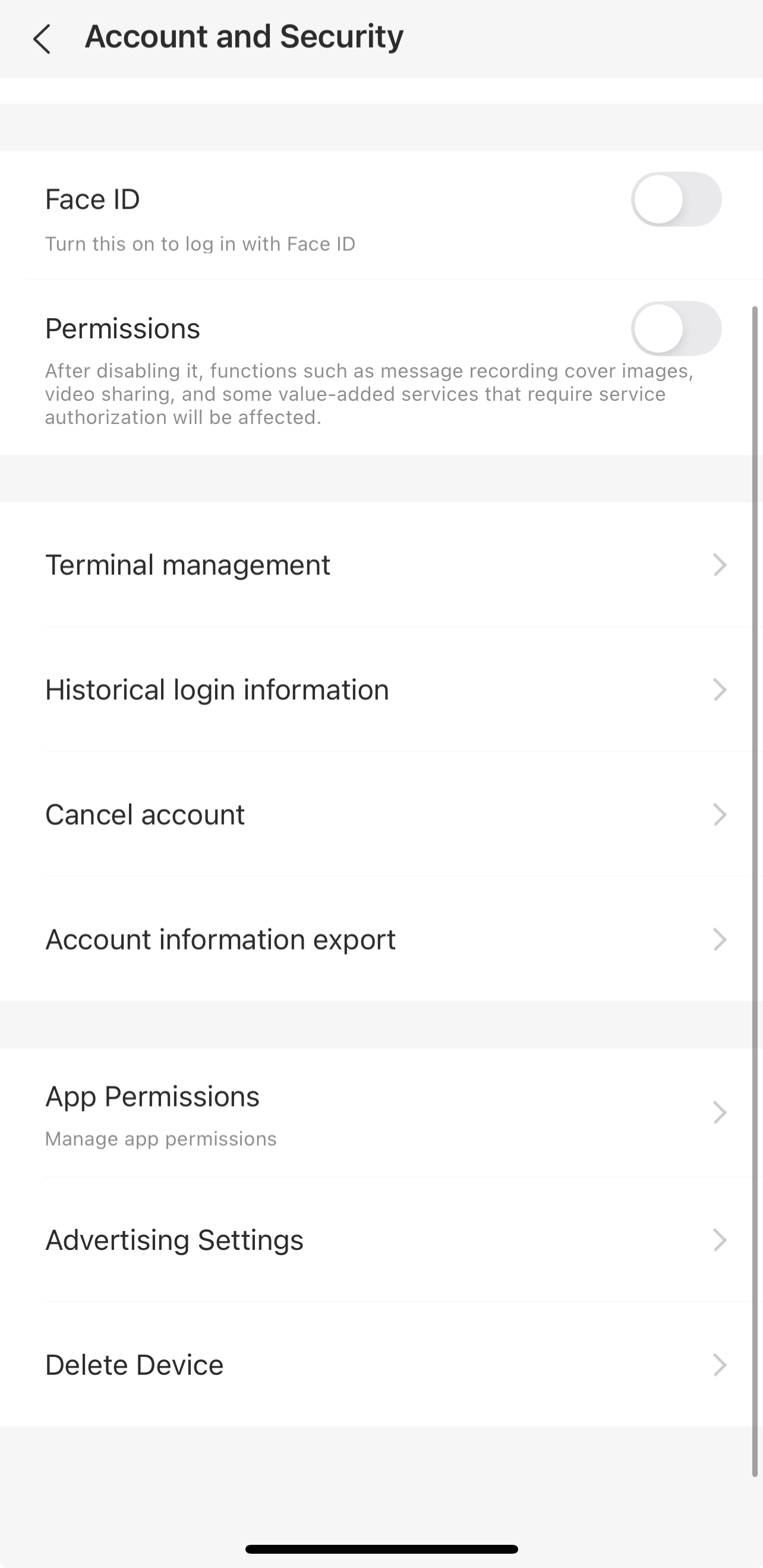This screenshot has height=1568, width=763.
Task: Select the Delete Device entry
Action: (x=134, y=1365)
